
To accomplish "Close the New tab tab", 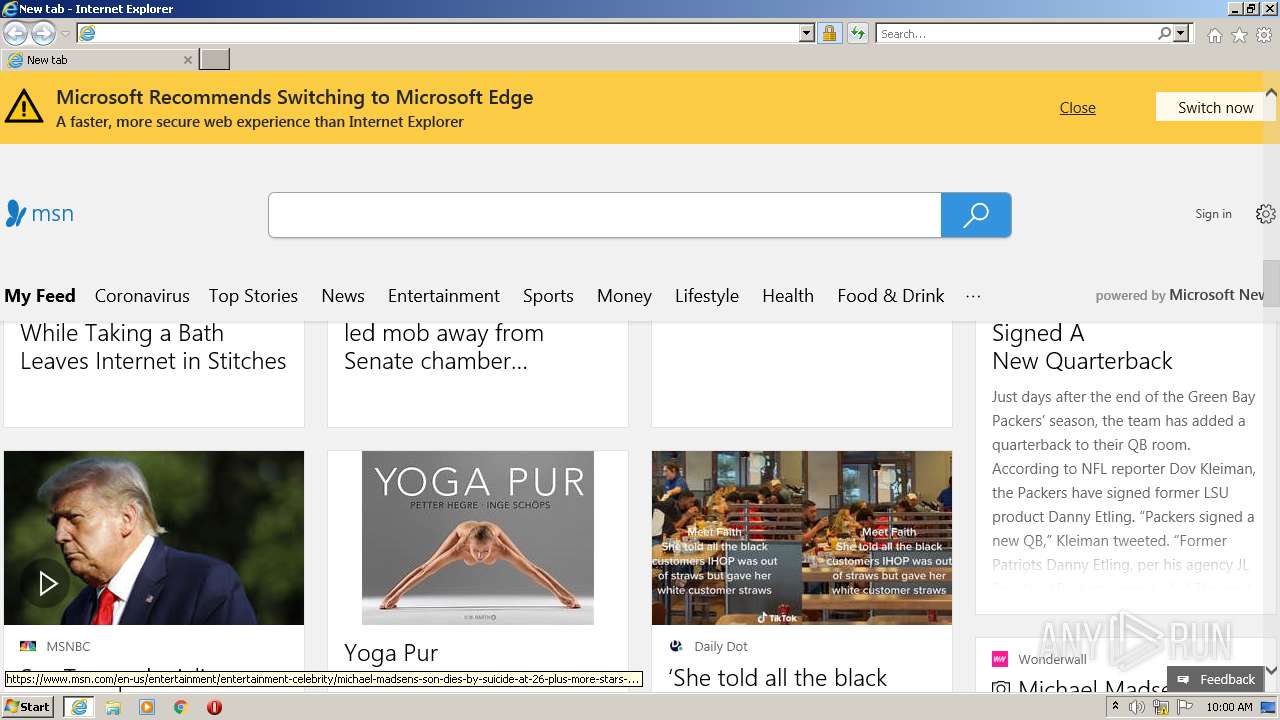I will click(x=187, y=60).
